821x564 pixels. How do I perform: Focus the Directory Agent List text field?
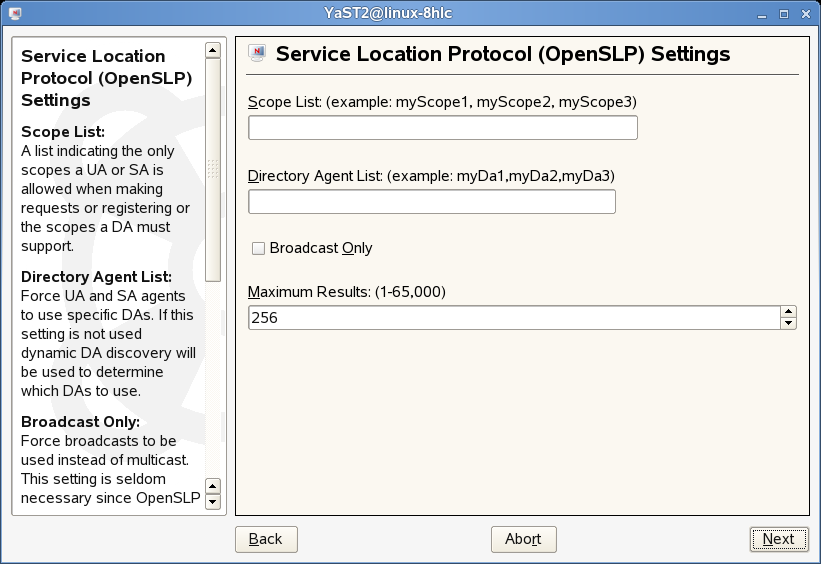[431, 202]
